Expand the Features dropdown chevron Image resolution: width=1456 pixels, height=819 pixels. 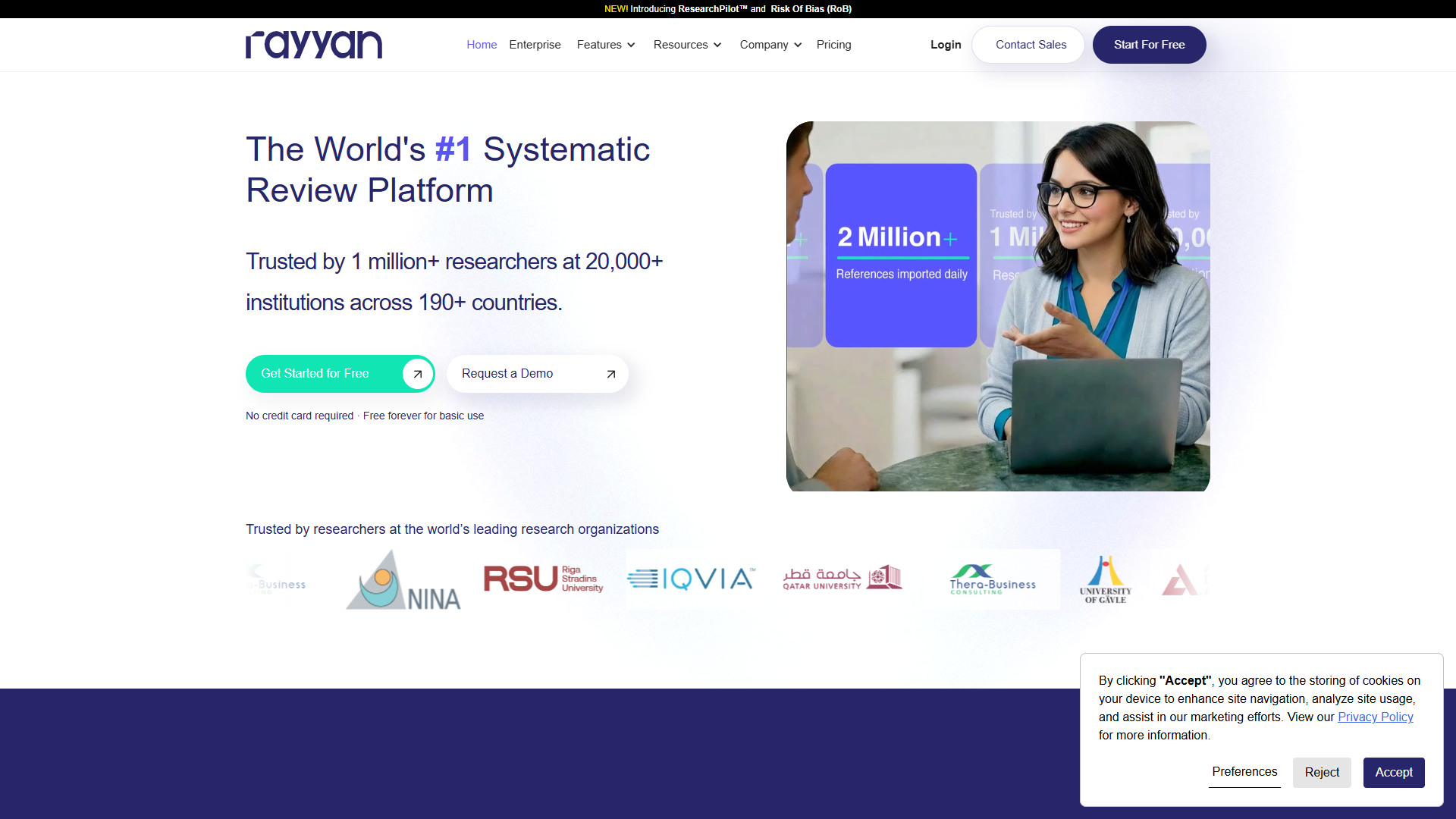coord(631,45)
